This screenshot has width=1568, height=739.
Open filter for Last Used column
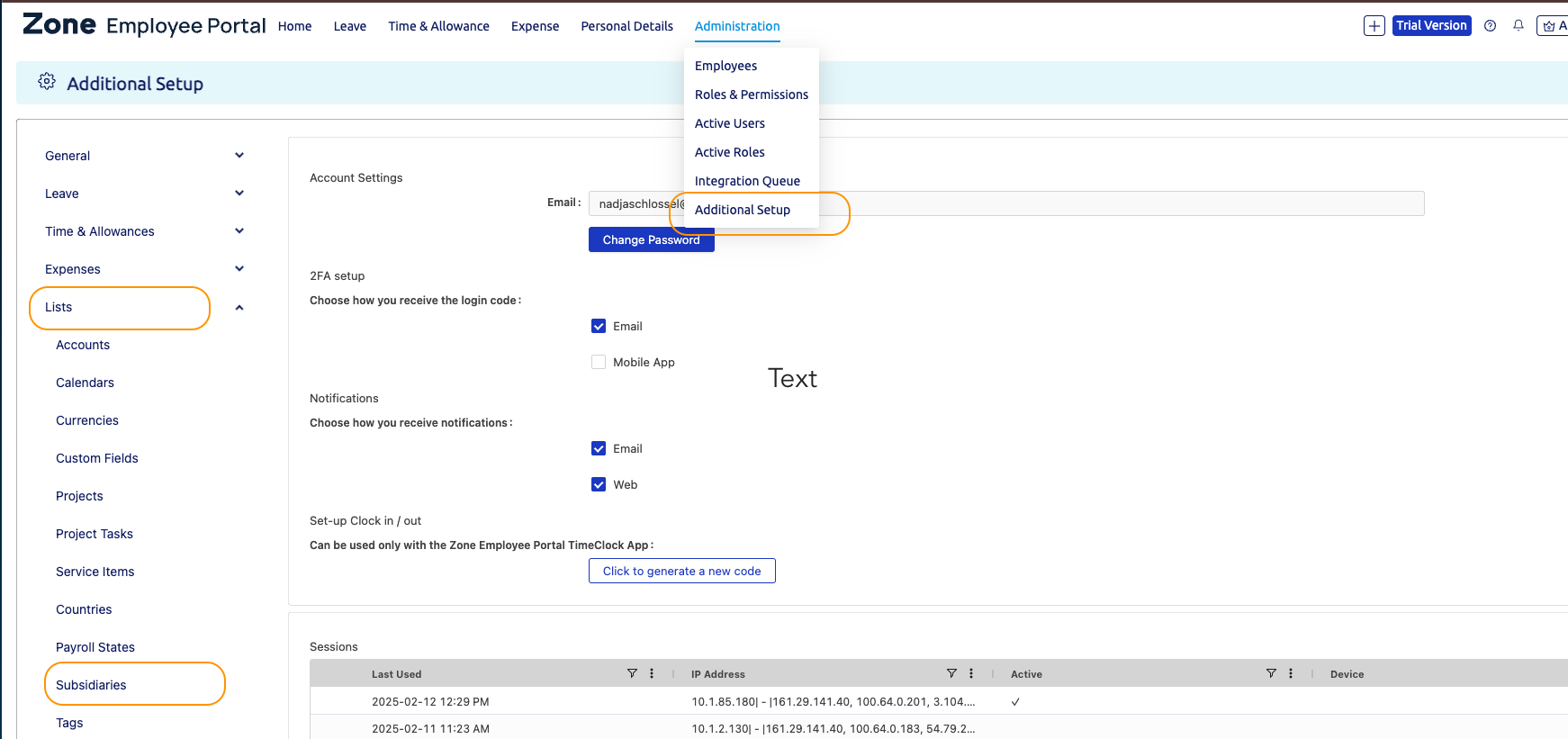pos(632,673)
